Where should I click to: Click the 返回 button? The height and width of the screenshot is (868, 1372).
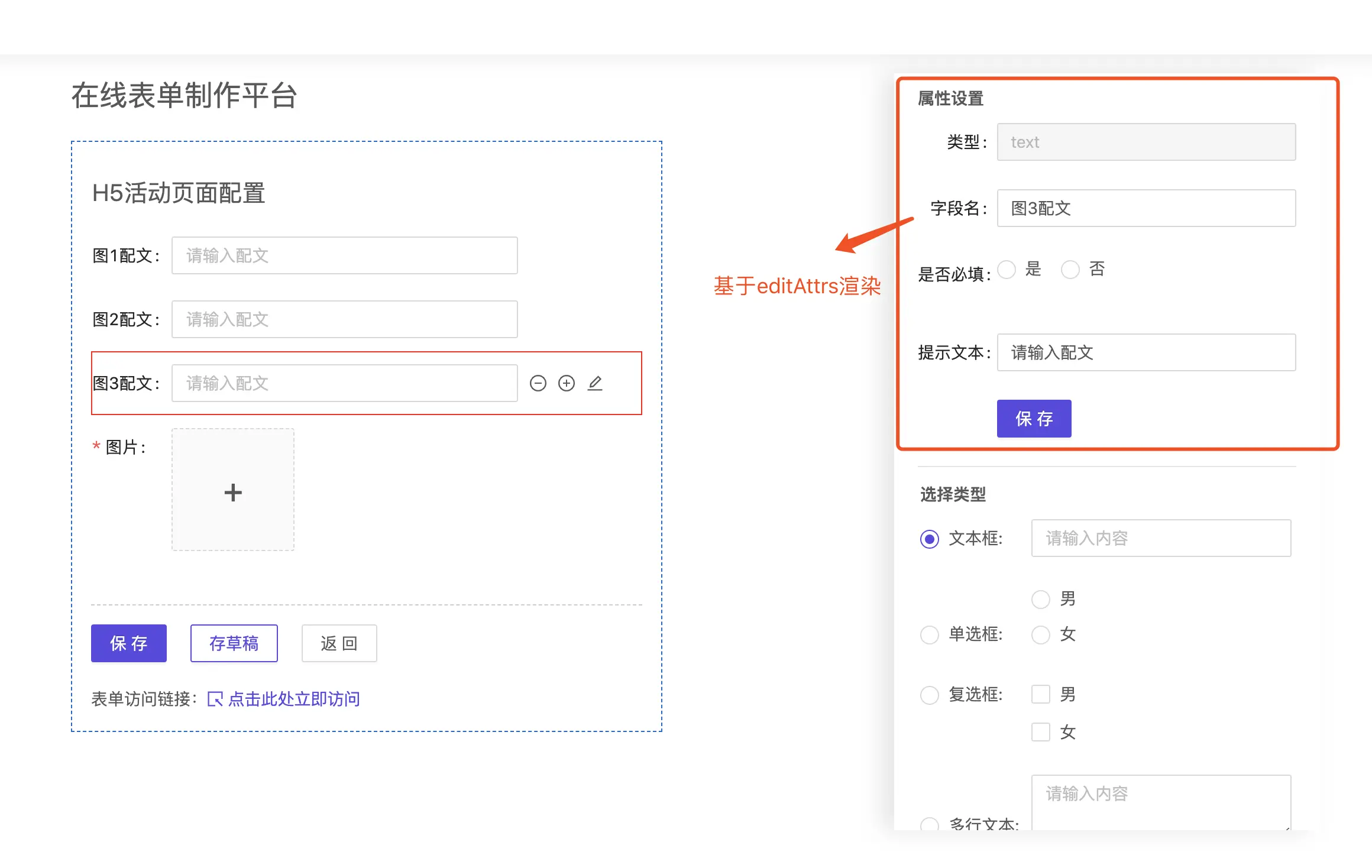[339, 643]
